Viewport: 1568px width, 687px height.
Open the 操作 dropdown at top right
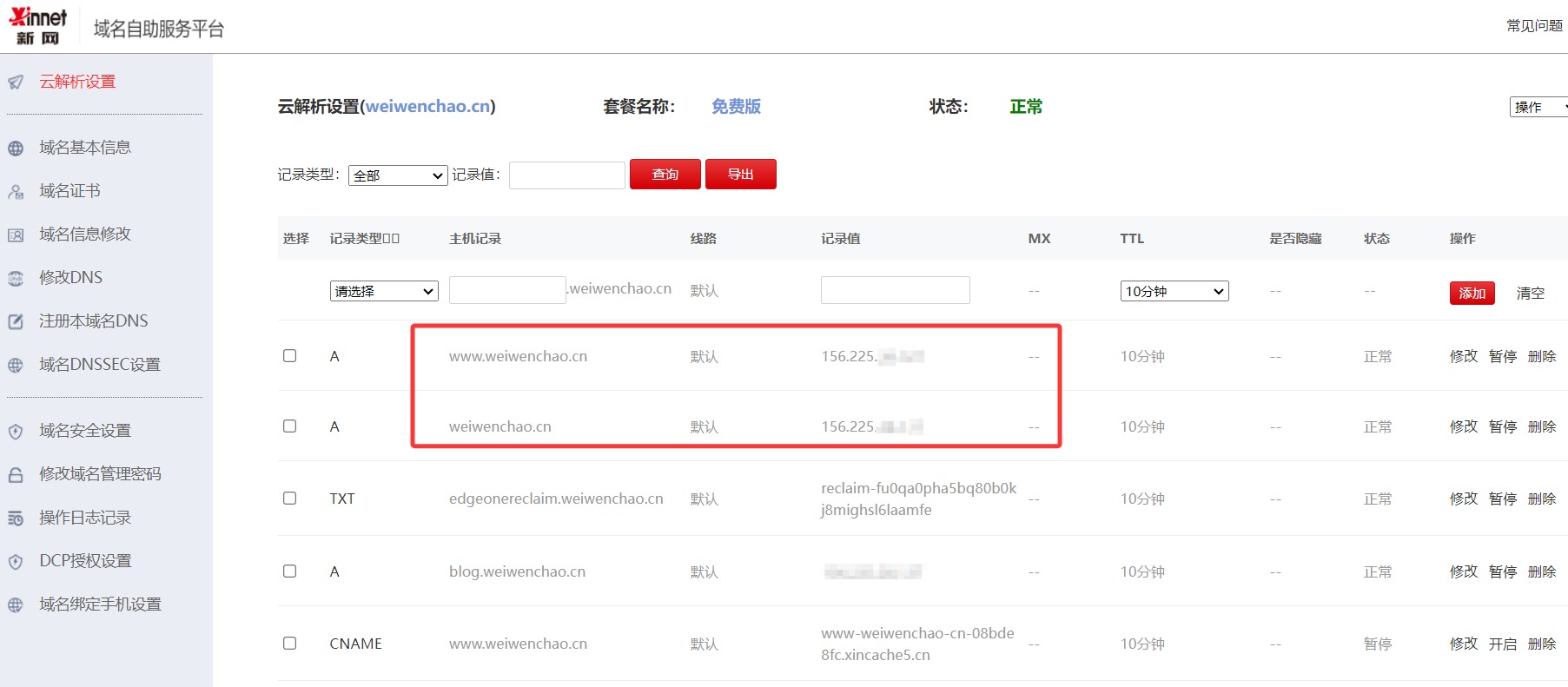pos(1539,107)
